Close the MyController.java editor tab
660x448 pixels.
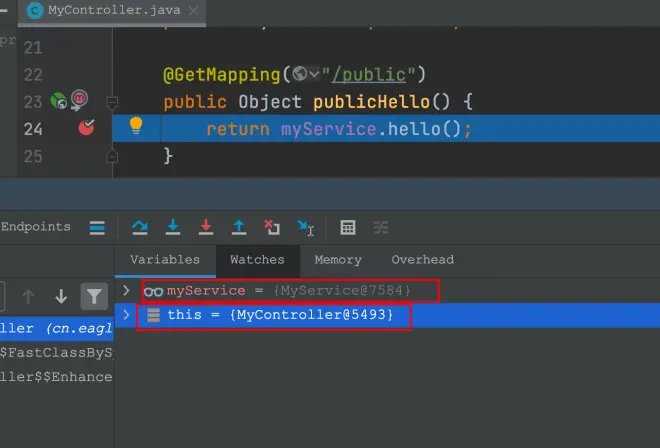click(x=193, y=11)
